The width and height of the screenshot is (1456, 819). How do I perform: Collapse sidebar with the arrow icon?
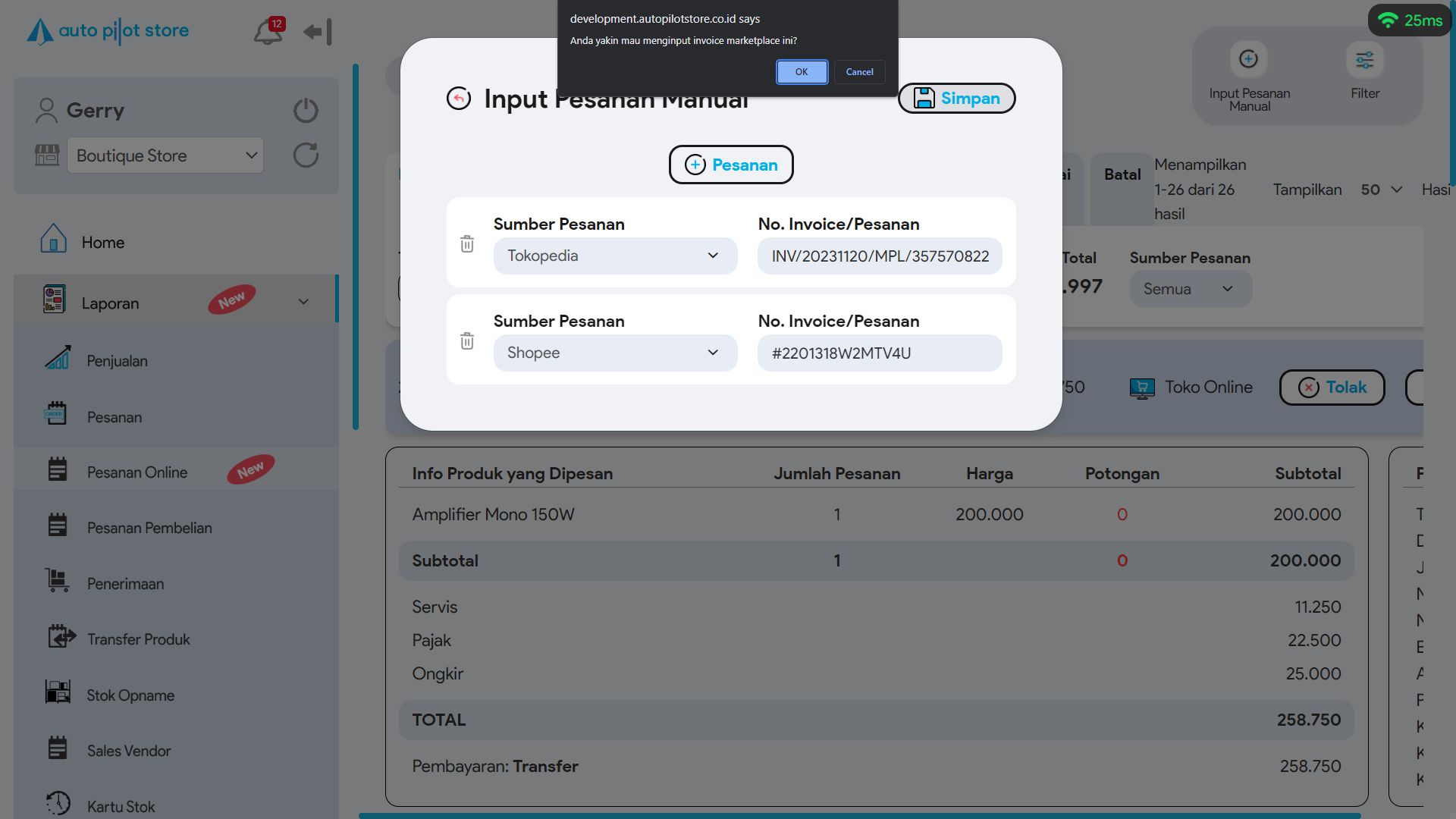[x=318, y=32]
